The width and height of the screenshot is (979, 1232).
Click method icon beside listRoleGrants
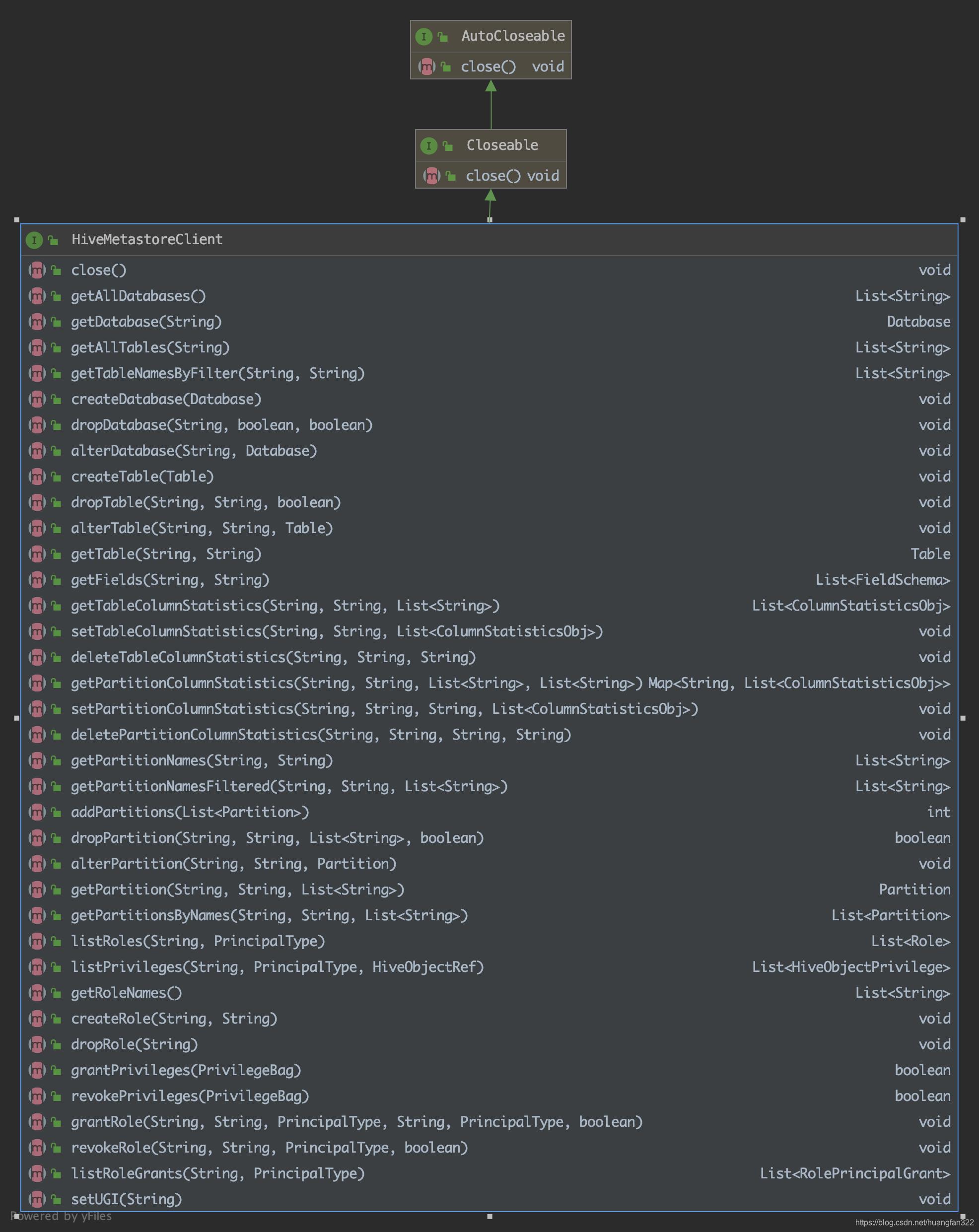(37, 1173)
